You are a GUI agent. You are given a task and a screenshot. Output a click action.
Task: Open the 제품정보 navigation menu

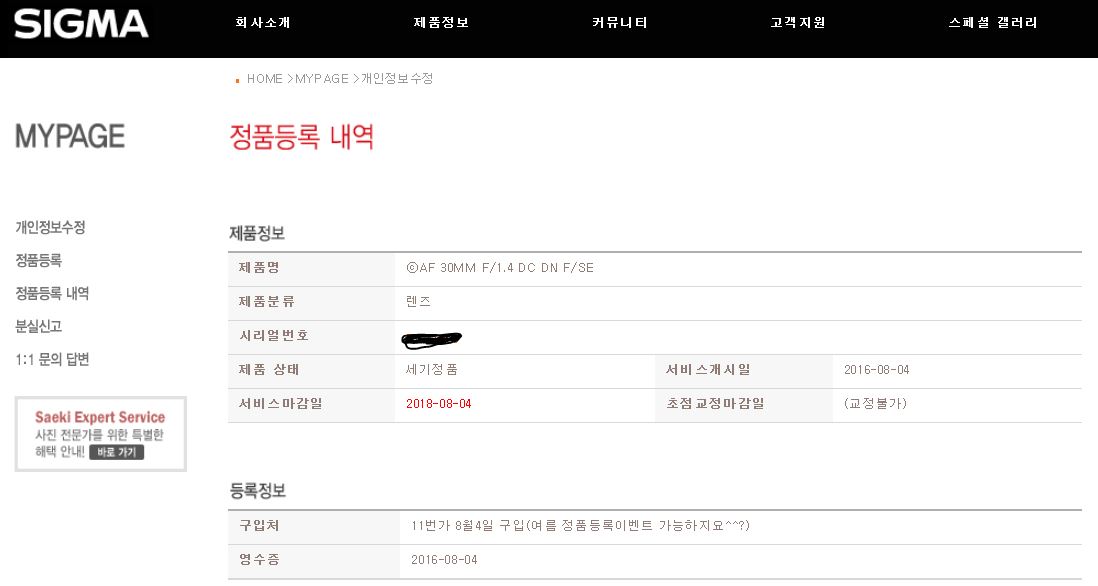click(441, 23)
